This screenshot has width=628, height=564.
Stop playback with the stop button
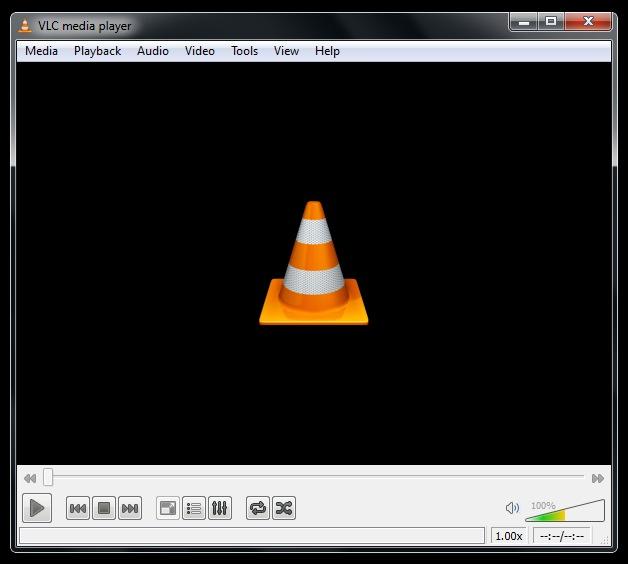104,509
